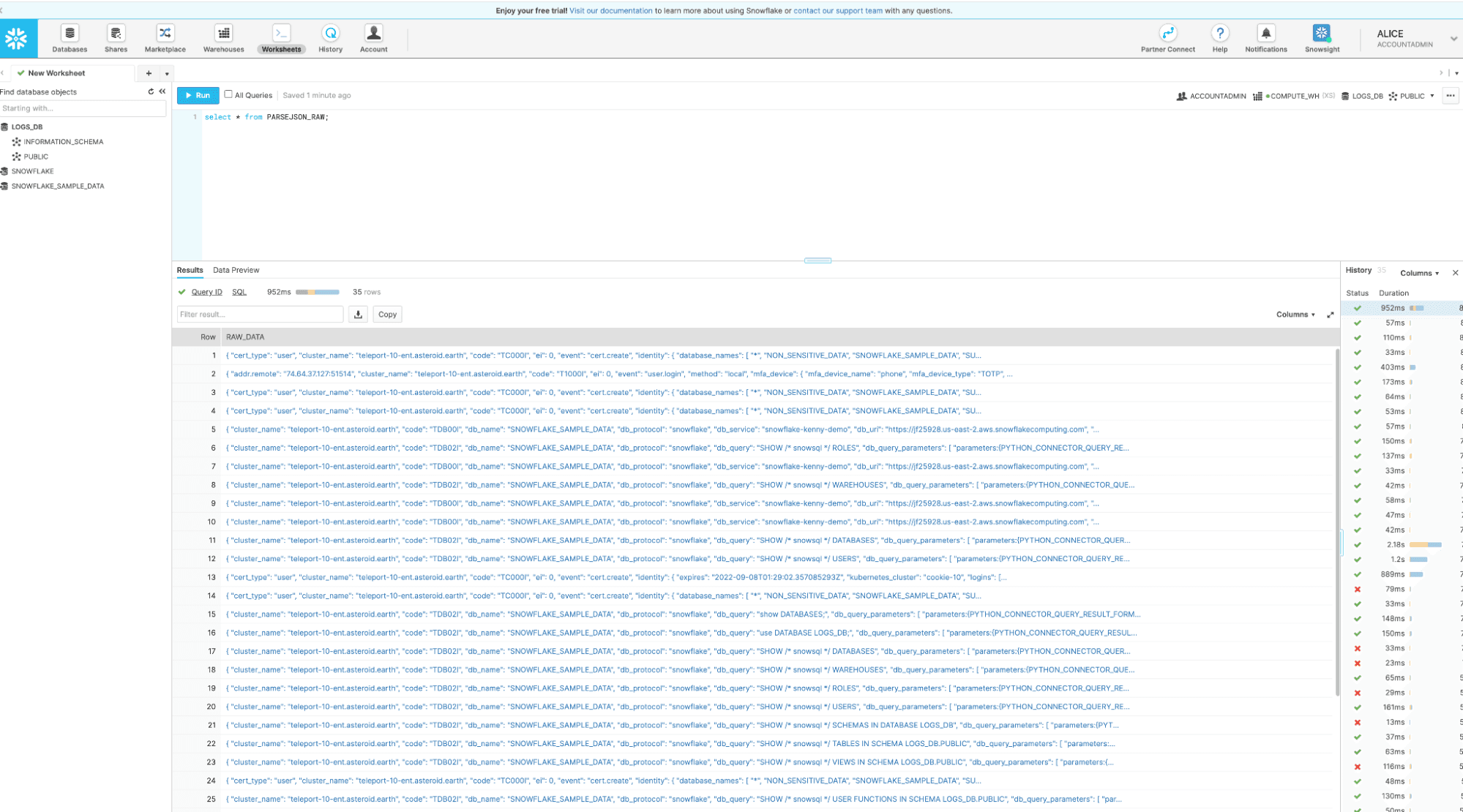This screenshot has width=1463, height=812.
Task: Run the SQL query
Action: 197,95
